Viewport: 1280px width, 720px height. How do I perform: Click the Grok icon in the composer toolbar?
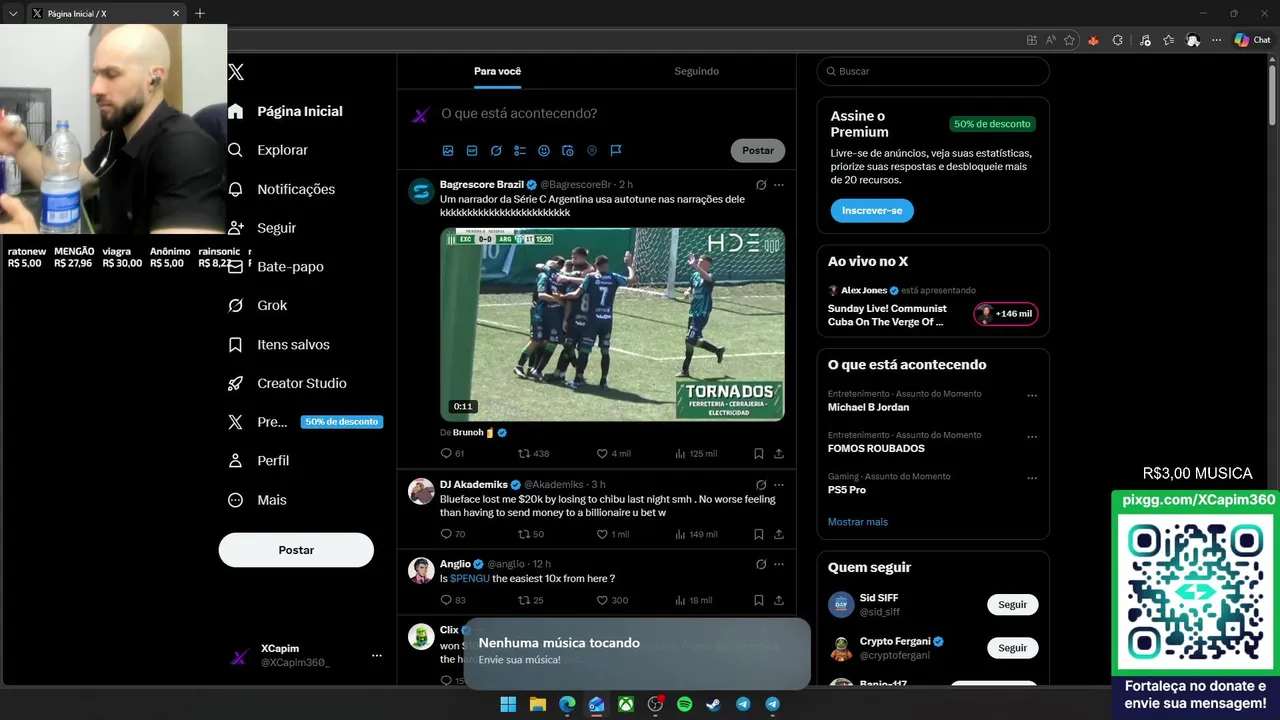tap(496, 151)
